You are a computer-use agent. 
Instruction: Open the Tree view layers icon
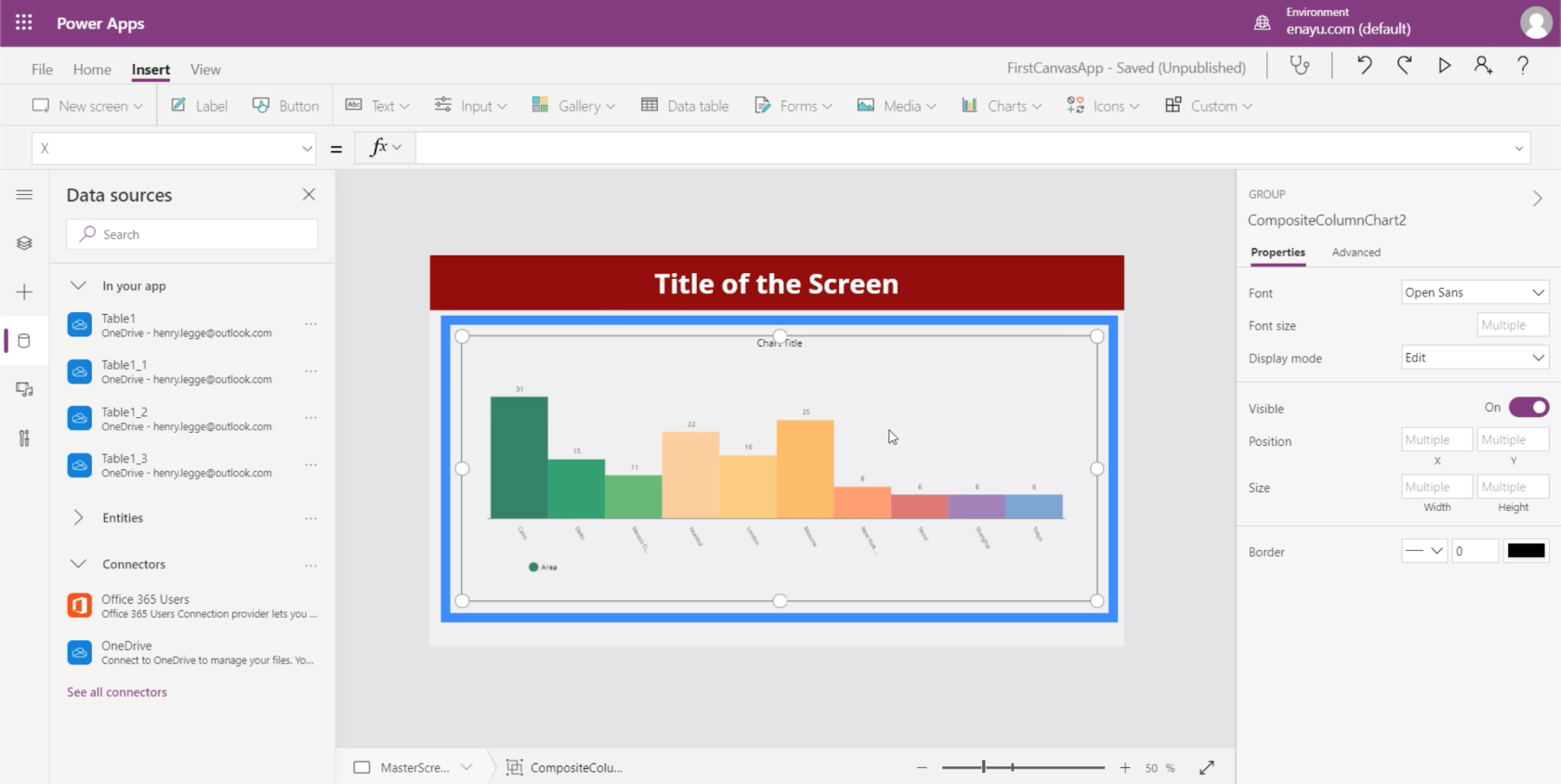click(24, 243)
